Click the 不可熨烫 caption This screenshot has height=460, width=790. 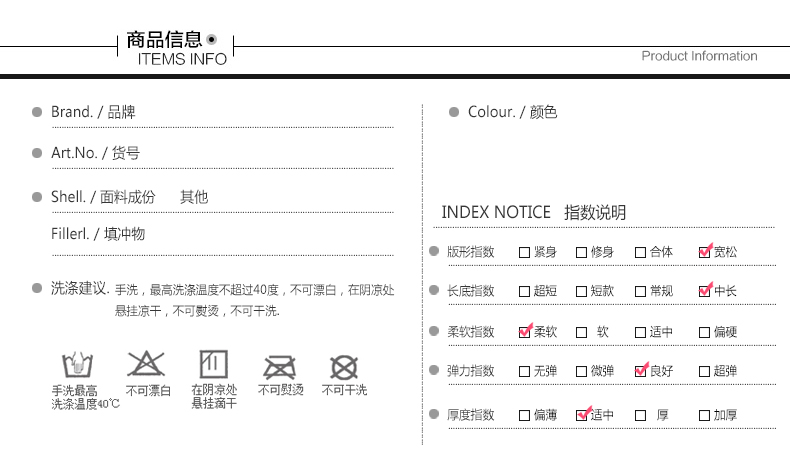pos(281,390)
